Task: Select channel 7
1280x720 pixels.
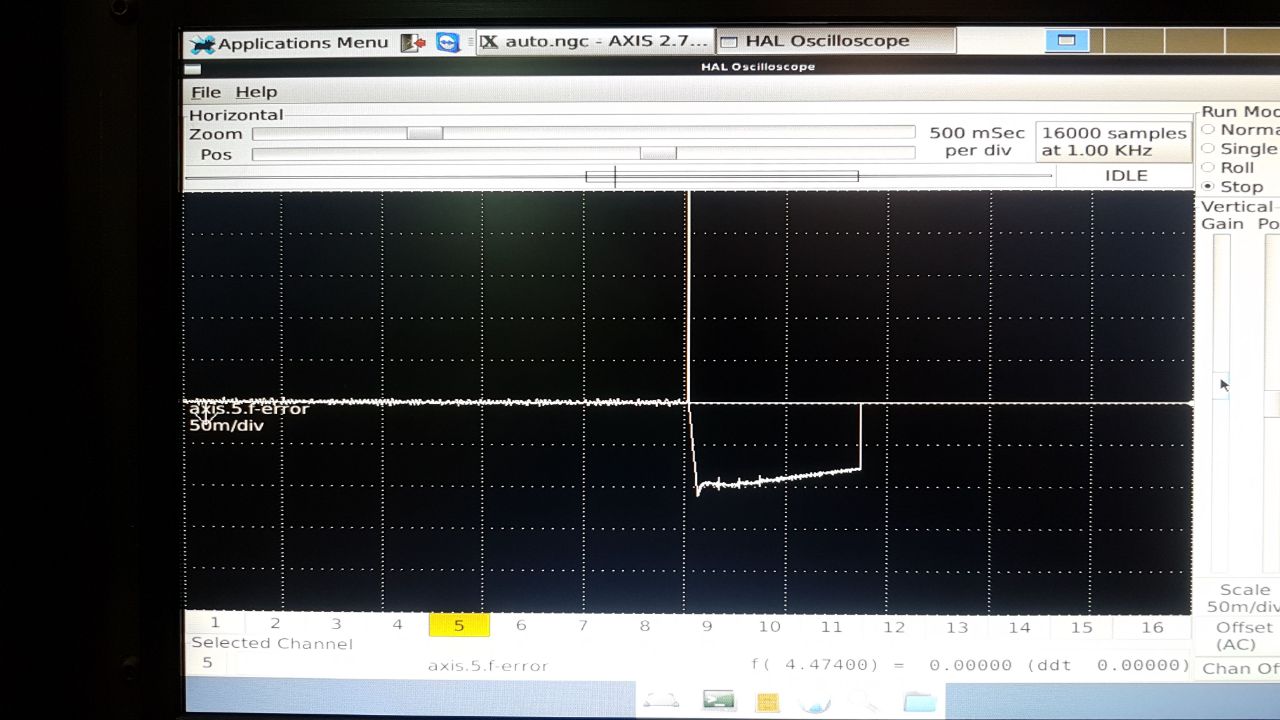Action: click(583, 625)
